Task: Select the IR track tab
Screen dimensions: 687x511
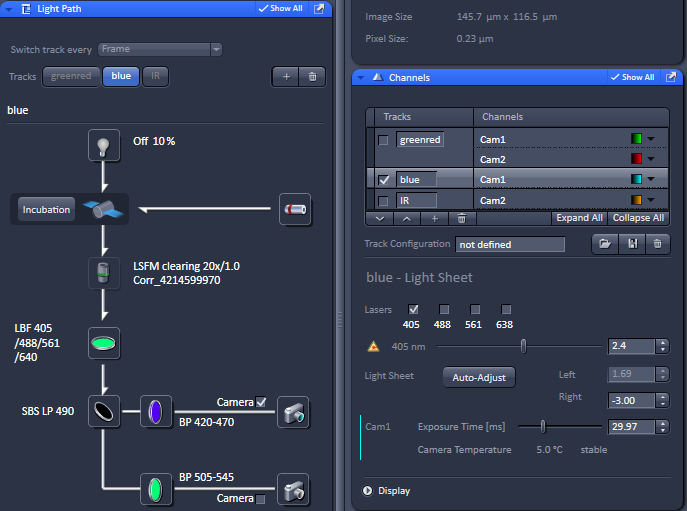Action: tap(154, 76)
